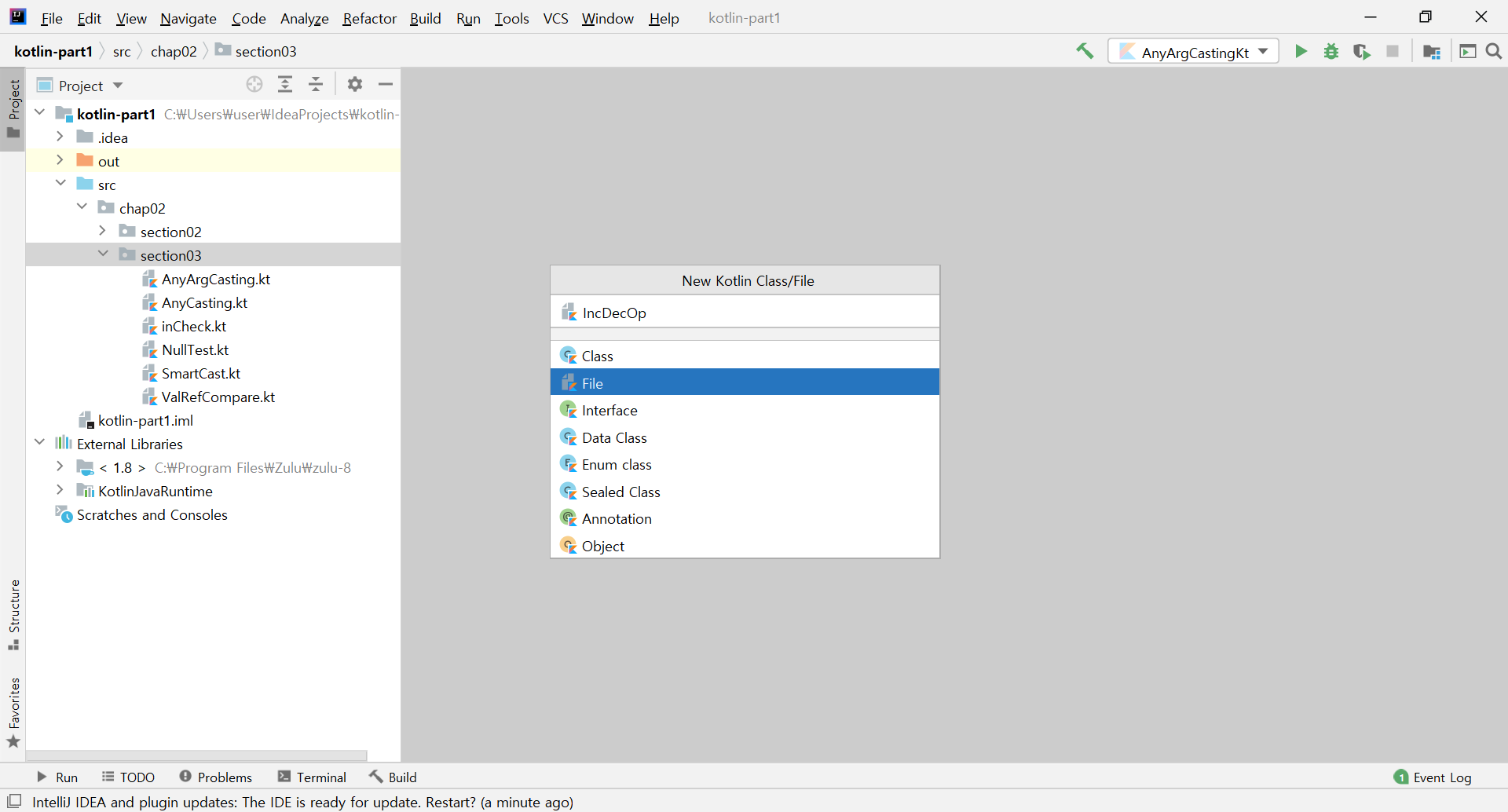Image resolution: width=1508 pixels, height=812 pixels.
Task: Click the Expand All icon in Project panel
Action: [285, 84]
